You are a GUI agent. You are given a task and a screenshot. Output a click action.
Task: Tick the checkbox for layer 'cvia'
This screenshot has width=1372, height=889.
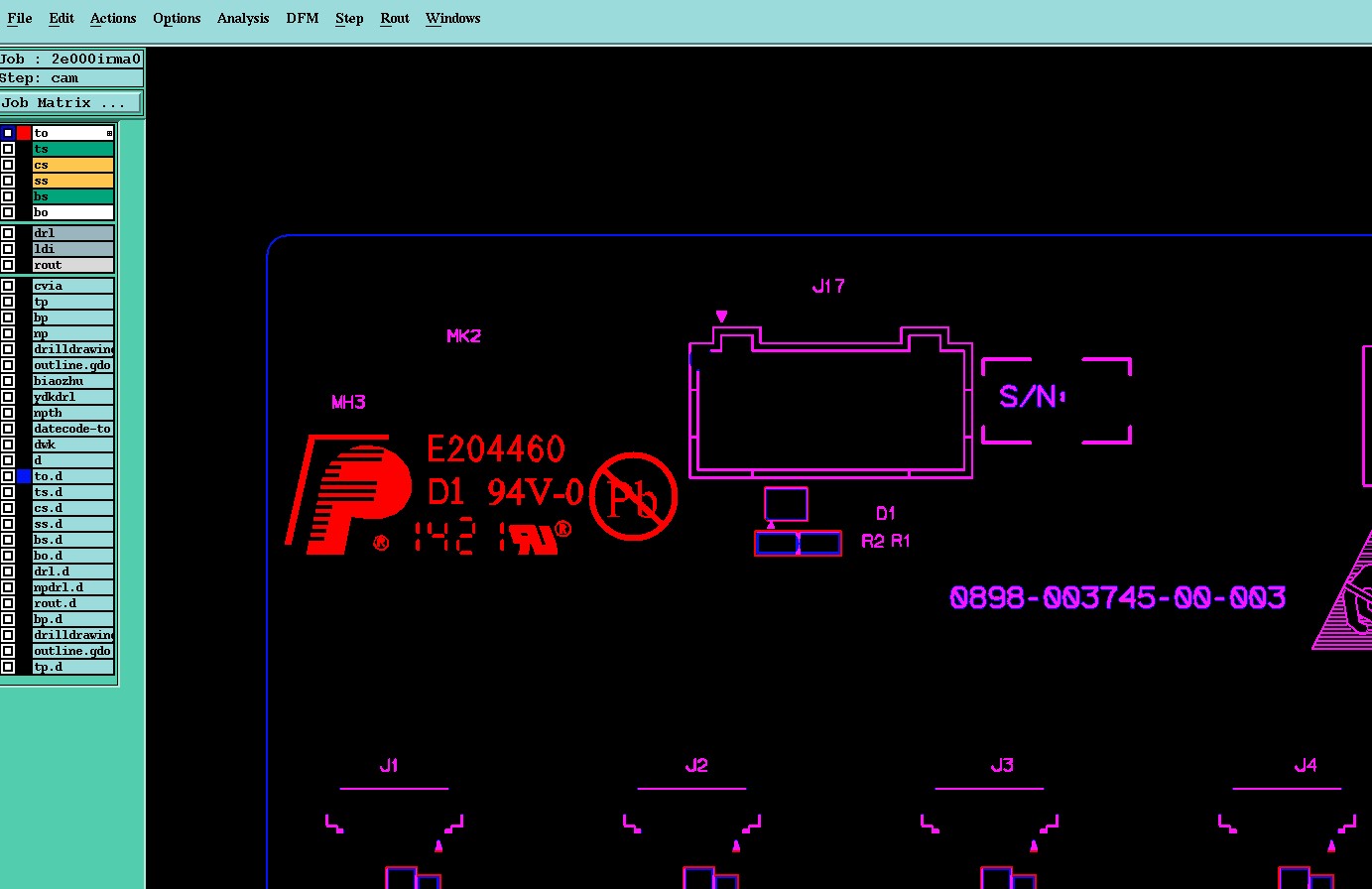(8, 286)
